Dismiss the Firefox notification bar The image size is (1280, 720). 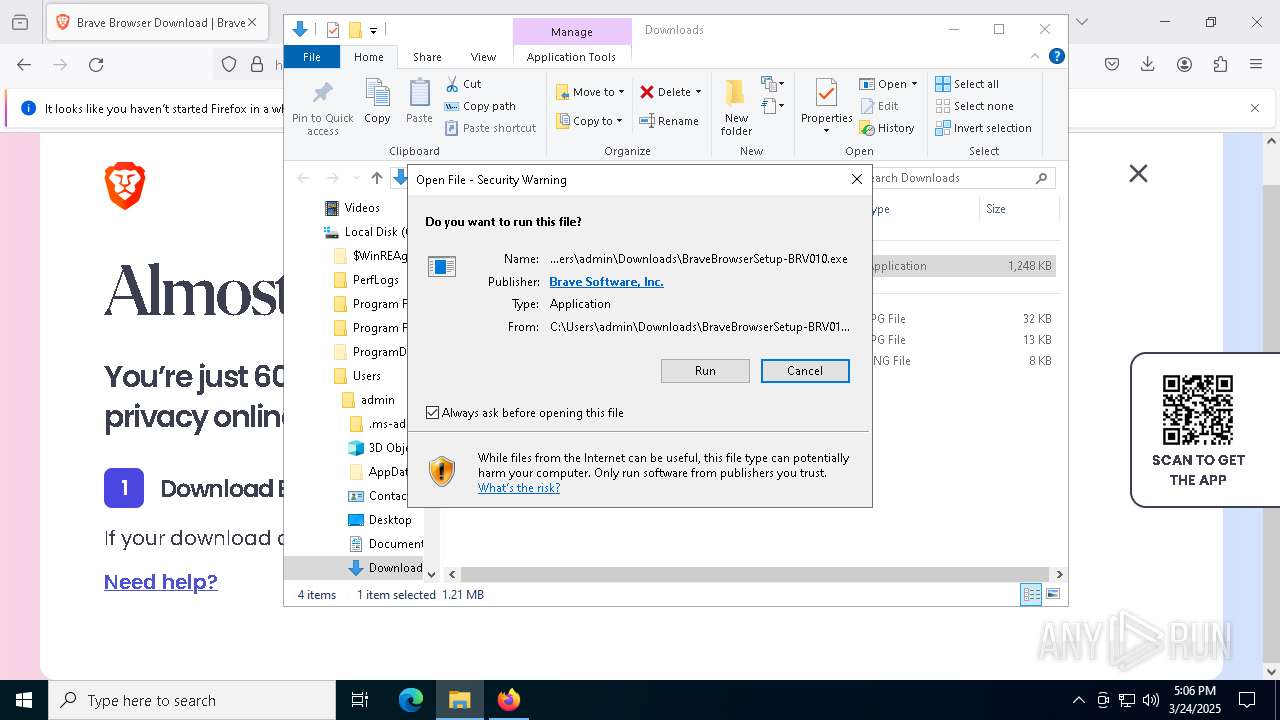click(1255, 108)
